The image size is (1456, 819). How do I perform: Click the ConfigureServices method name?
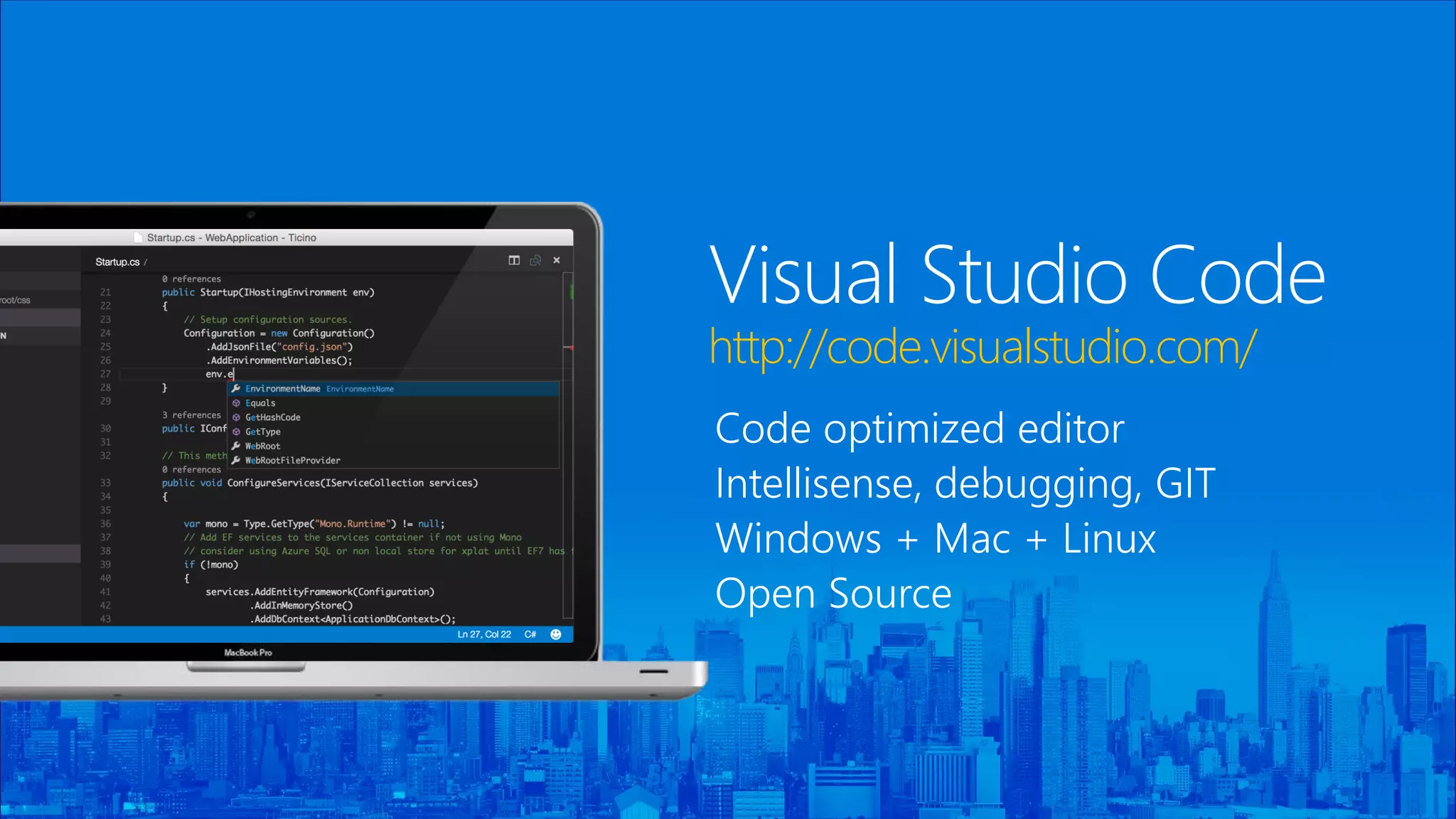[x=273, y=483]
